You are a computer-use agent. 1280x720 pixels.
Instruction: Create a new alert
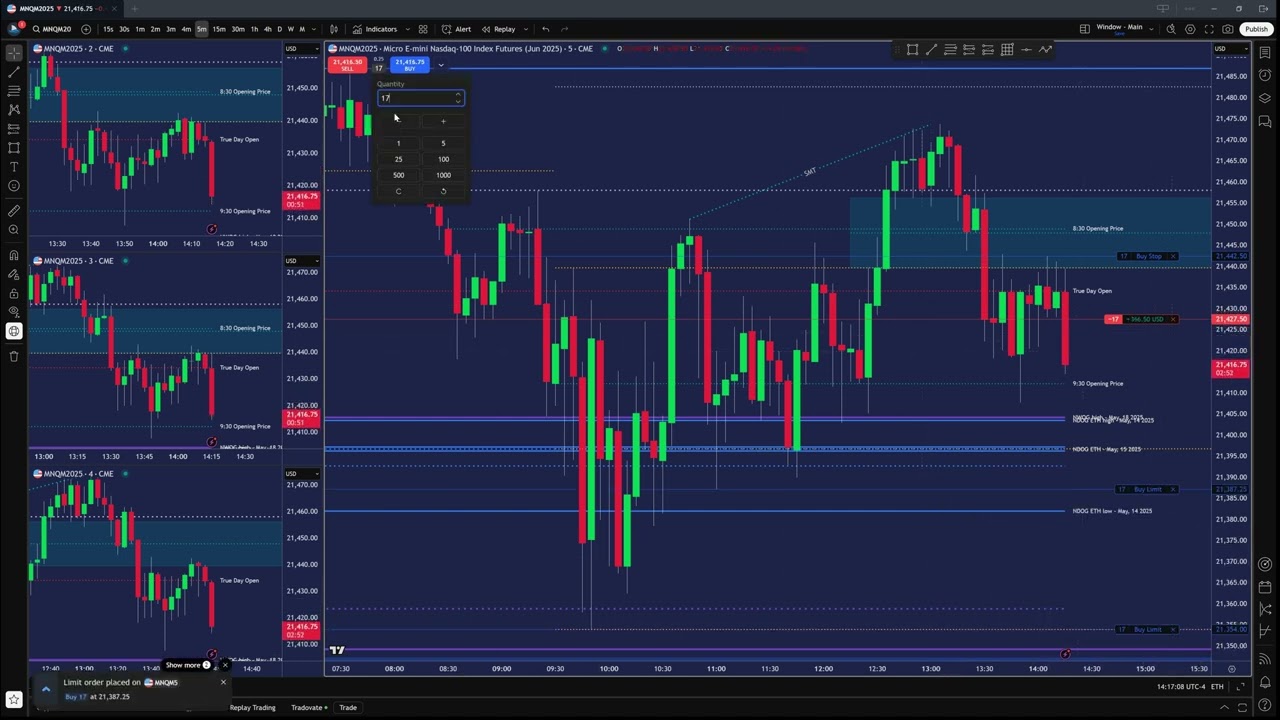pos(457,29)
